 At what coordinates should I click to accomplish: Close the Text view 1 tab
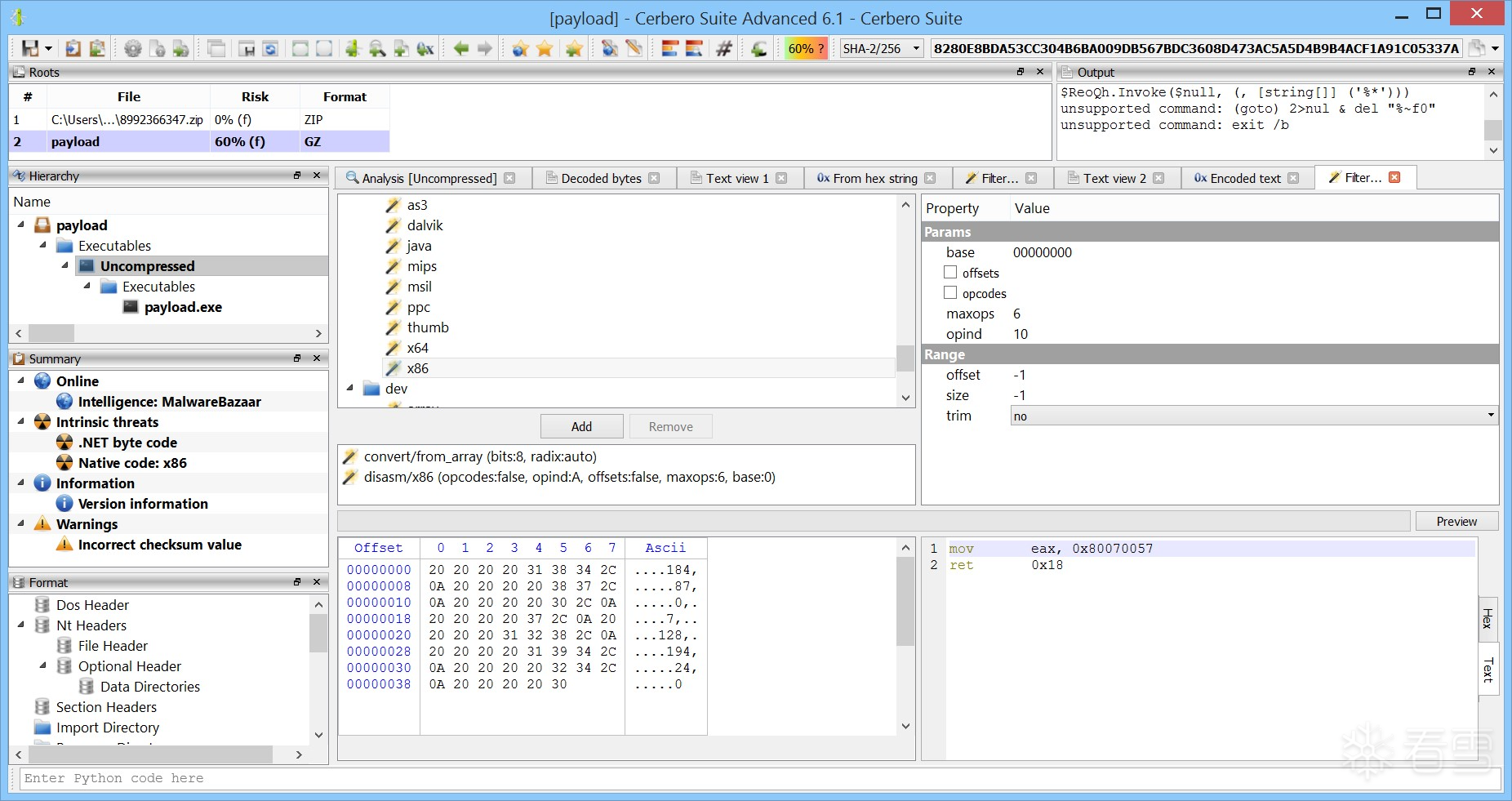(x=781, y=178)
